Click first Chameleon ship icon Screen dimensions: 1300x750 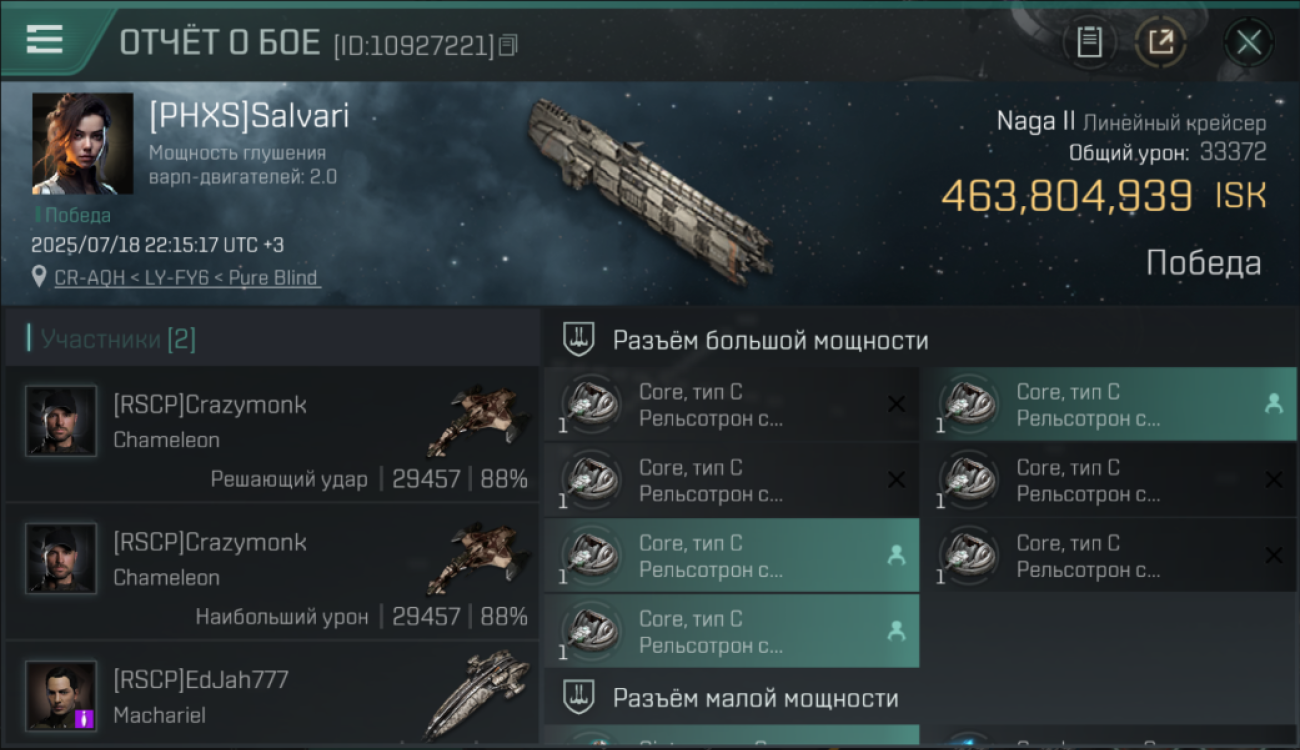coord(478,419)
